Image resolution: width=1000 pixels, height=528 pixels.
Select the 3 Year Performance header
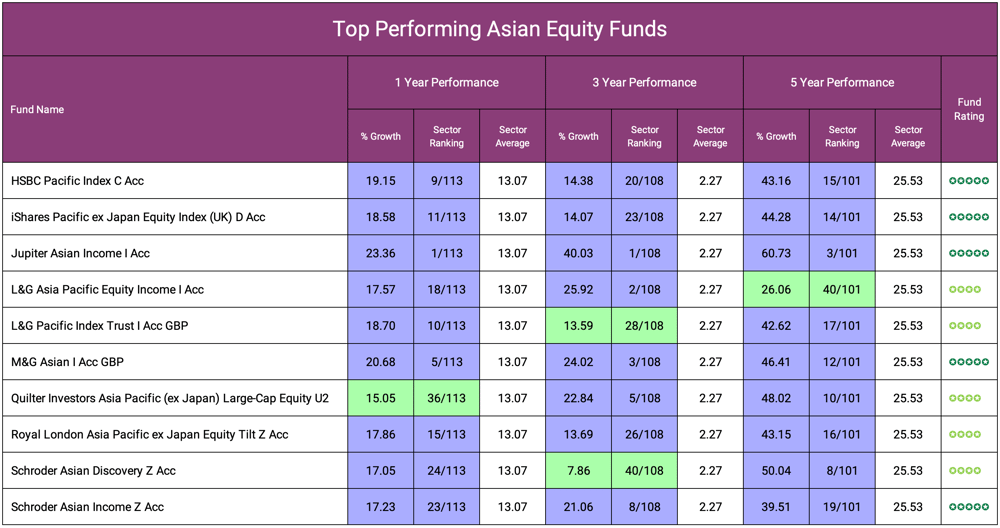[x=644, y=82]
